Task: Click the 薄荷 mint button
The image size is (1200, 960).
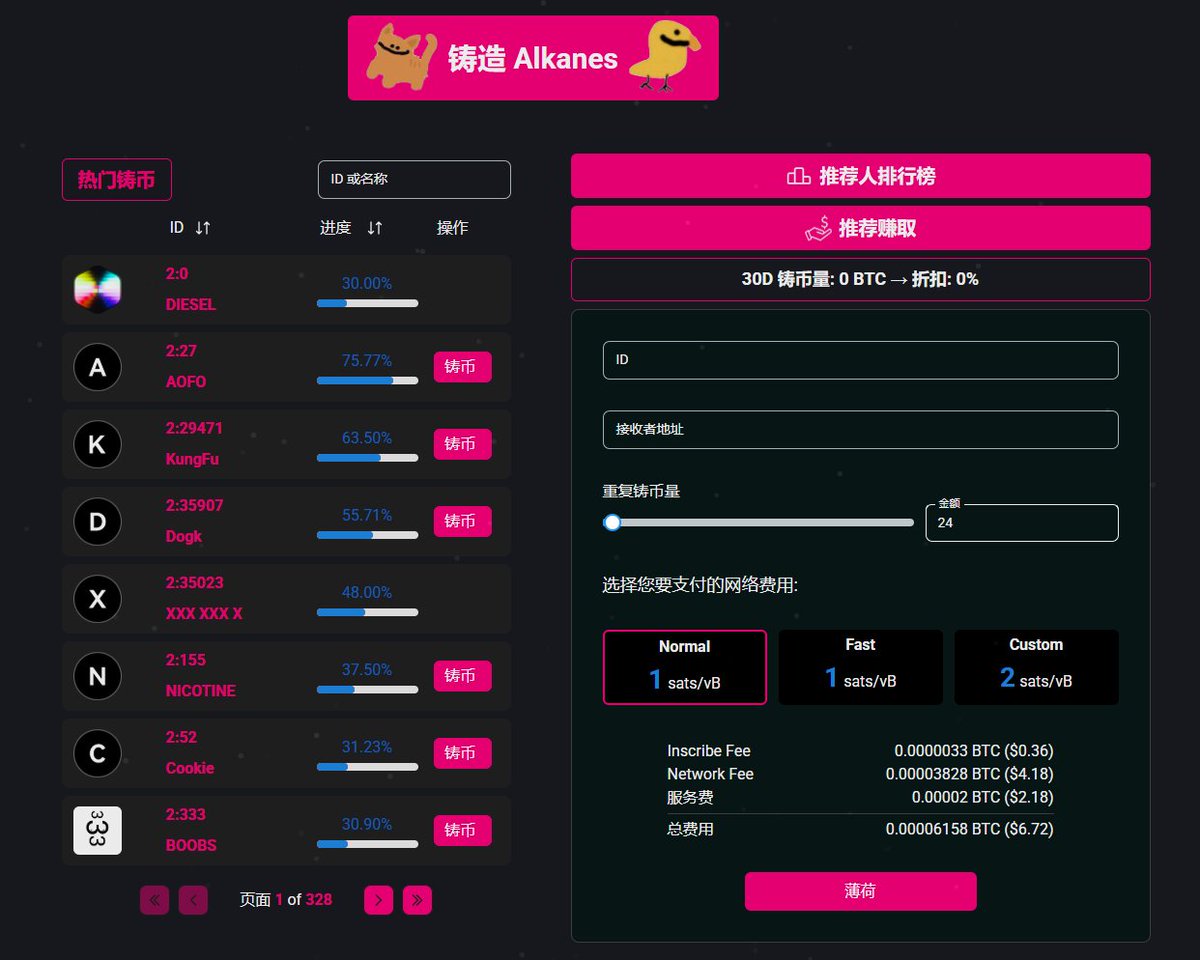Action: pyautogui.click(x=860, y=891)
